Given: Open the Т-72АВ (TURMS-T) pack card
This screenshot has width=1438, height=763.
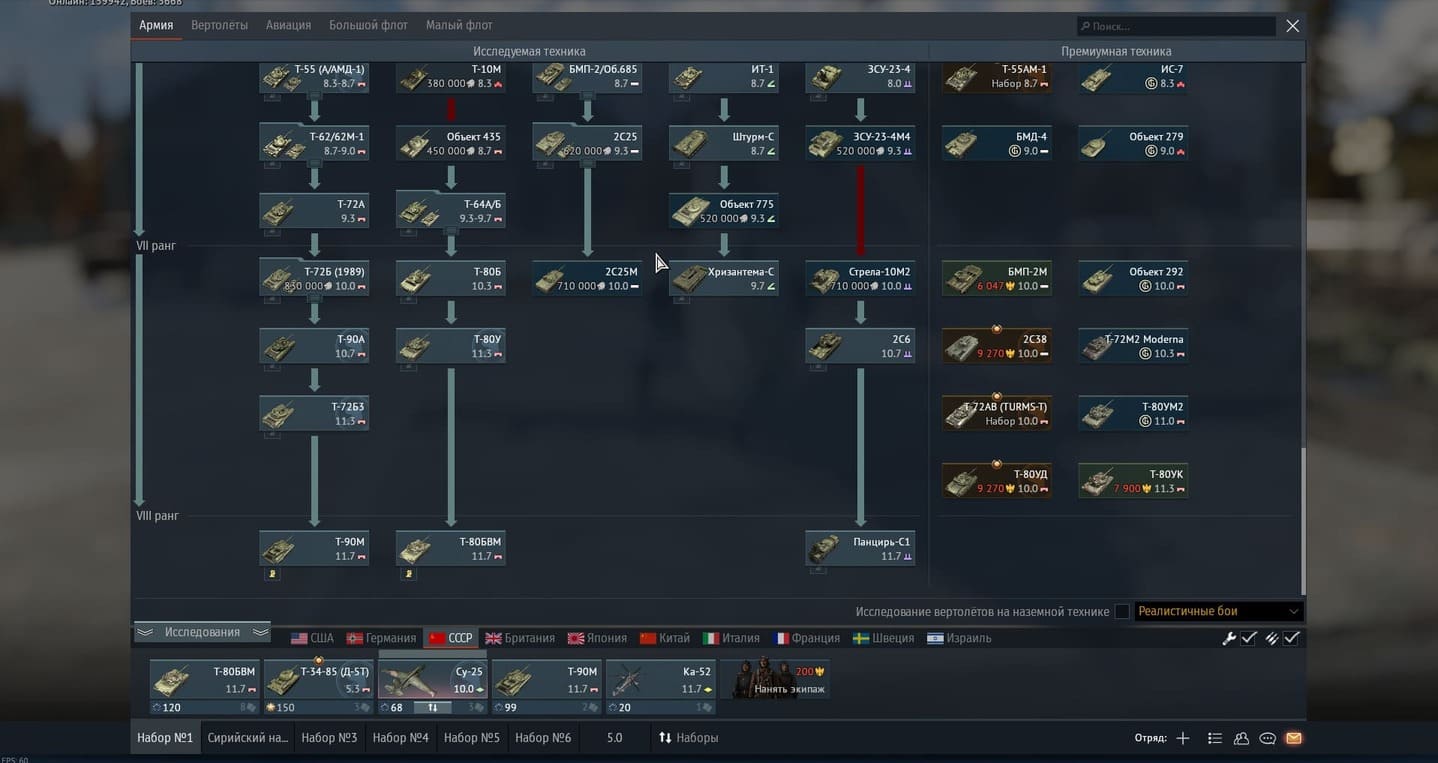Looking at the screenshot, I should pyautogui.click(x=996, y=413).
